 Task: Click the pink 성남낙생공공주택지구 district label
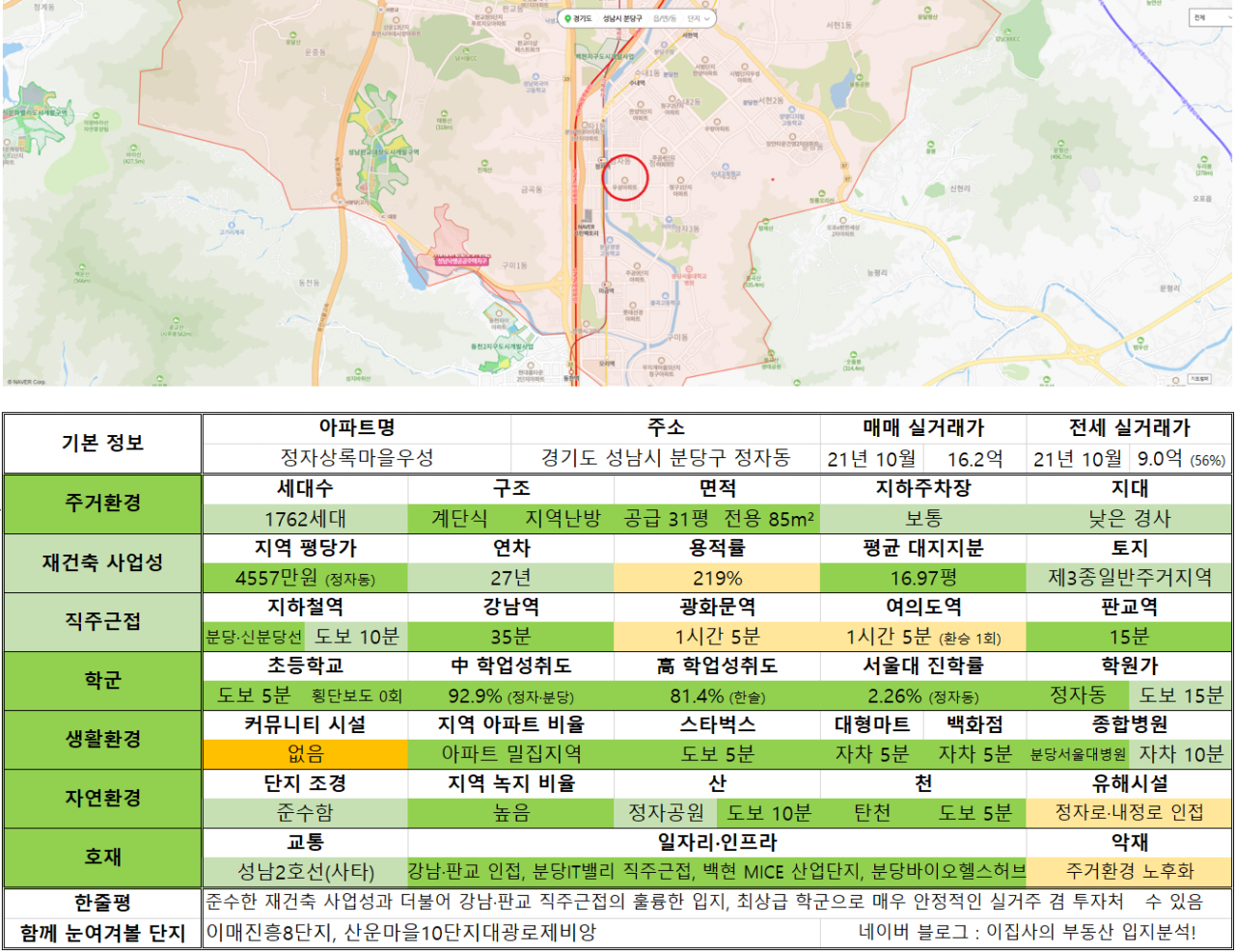[463, 260]
